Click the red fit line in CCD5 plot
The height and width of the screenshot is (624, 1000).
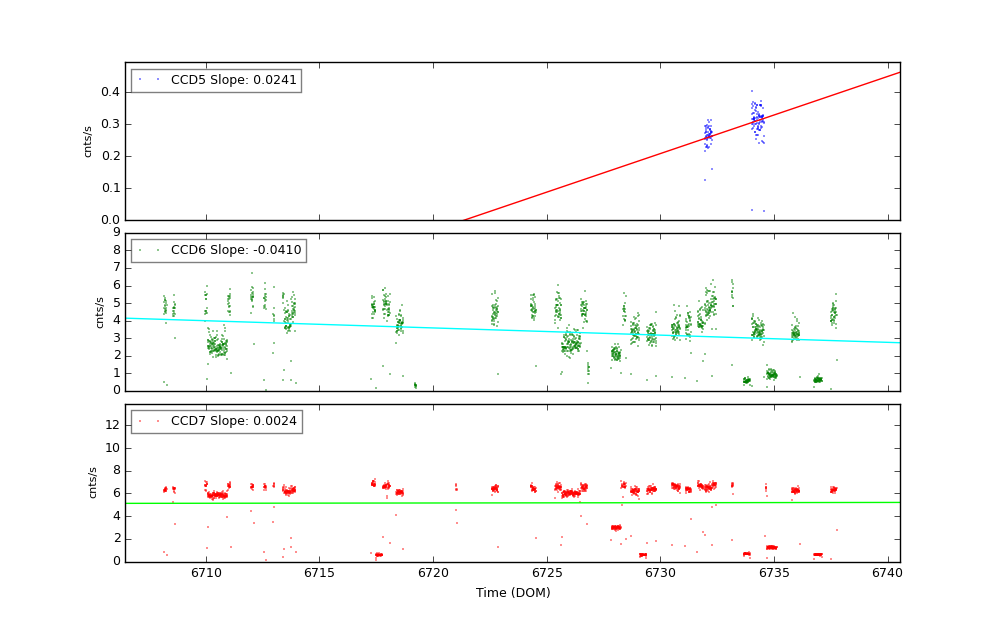(681, 146)
